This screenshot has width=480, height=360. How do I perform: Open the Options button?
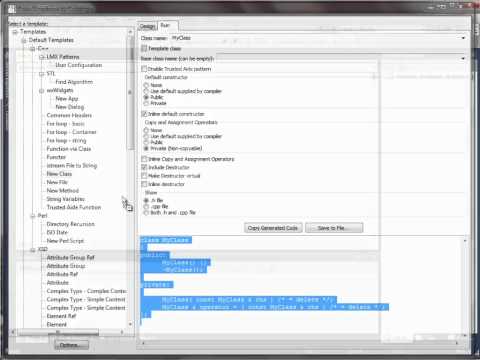pos(71,345)
